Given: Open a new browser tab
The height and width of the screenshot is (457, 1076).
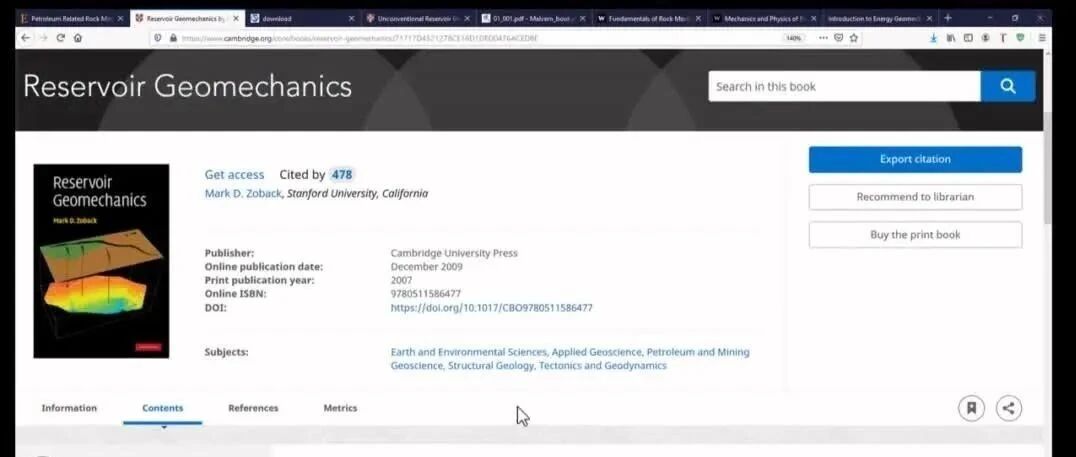Looking at the screenshot, I should pyautogui.click(x=948, y=18).
